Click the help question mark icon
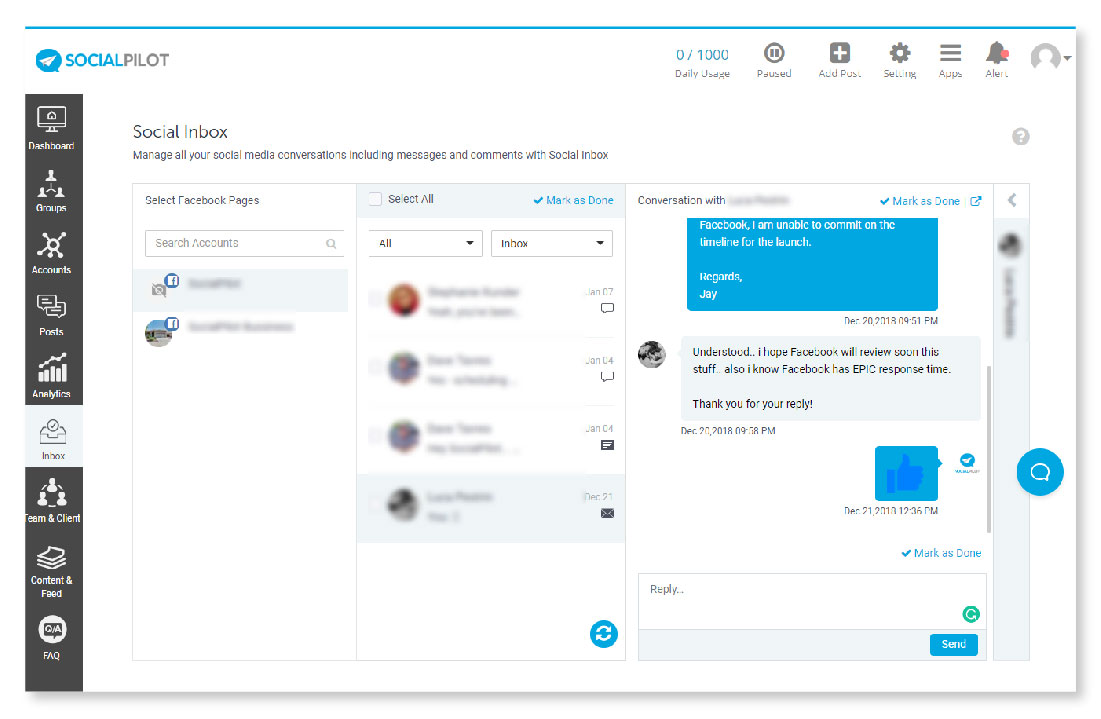 pos(1020,136)
